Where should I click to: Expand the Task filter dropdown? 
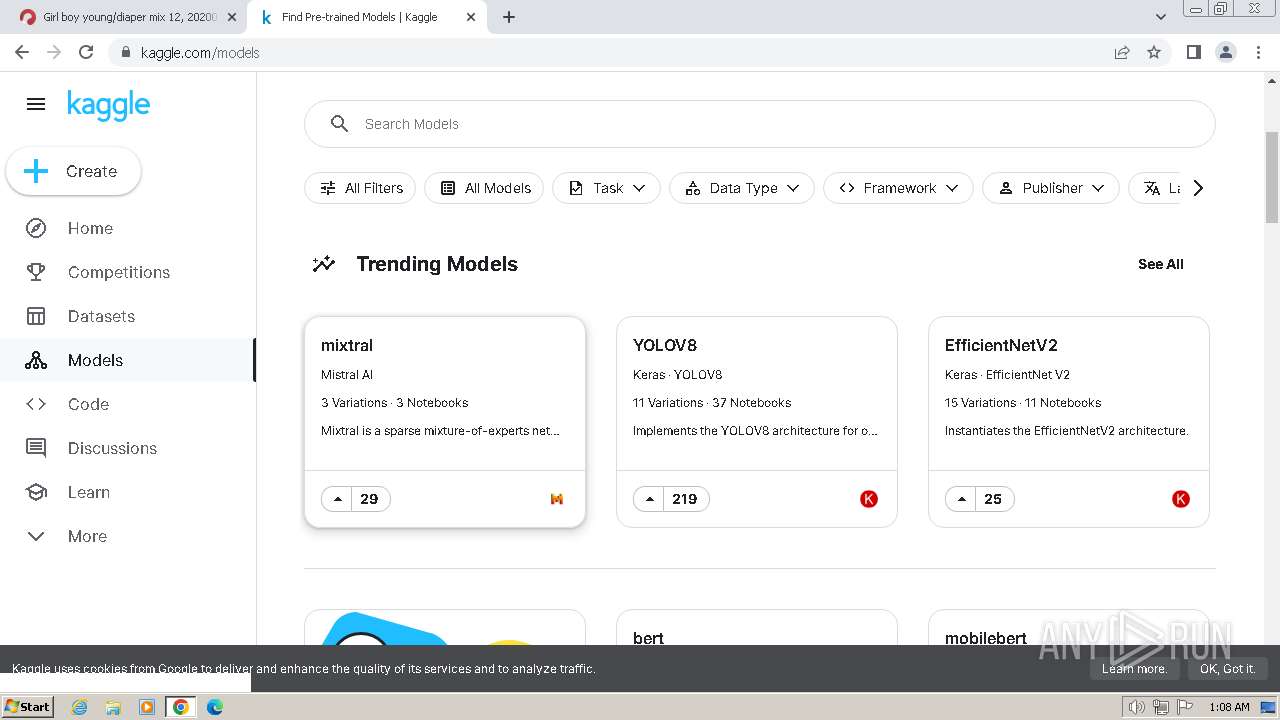[x=606, y=188]
